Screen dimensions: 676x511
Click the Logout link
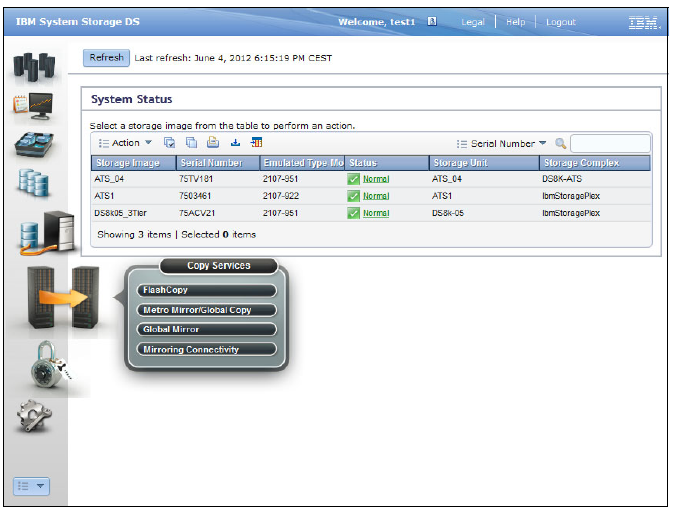pyautogui.click(x=561, y=22)
